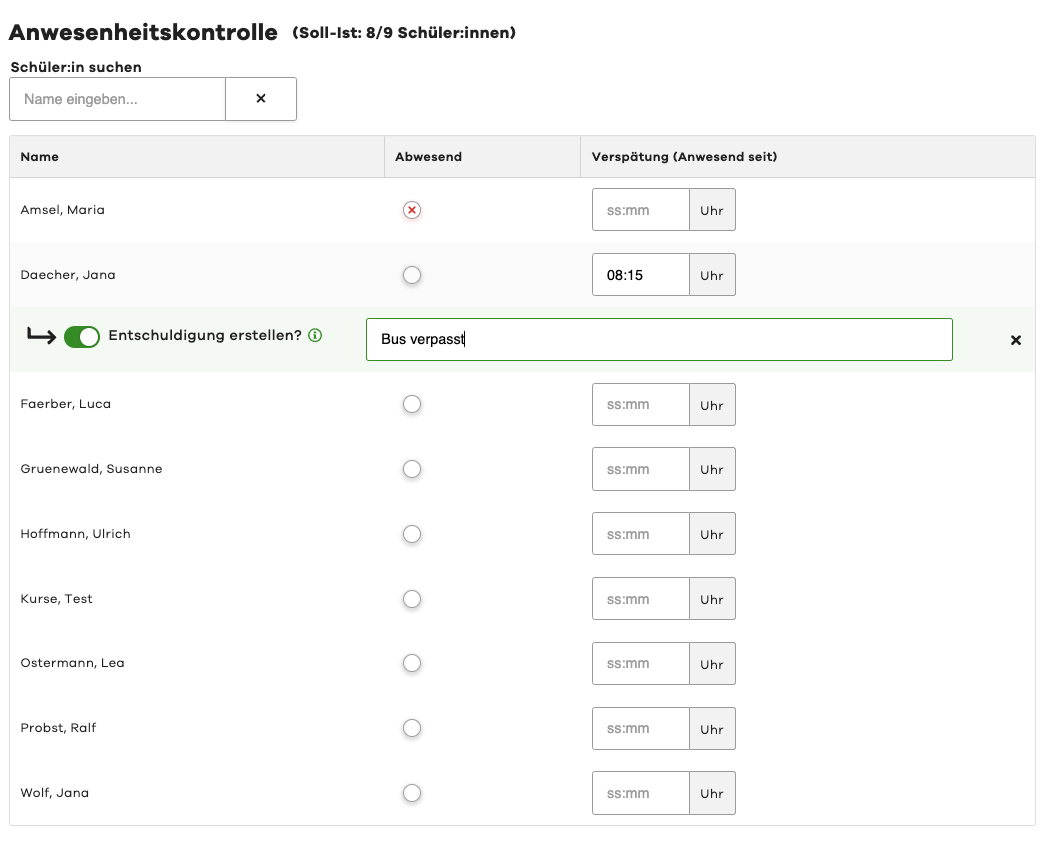Mark Gruenewald, Susanne absent
This screenshot has width=1054, height=850.
click(x=412, y=468)
